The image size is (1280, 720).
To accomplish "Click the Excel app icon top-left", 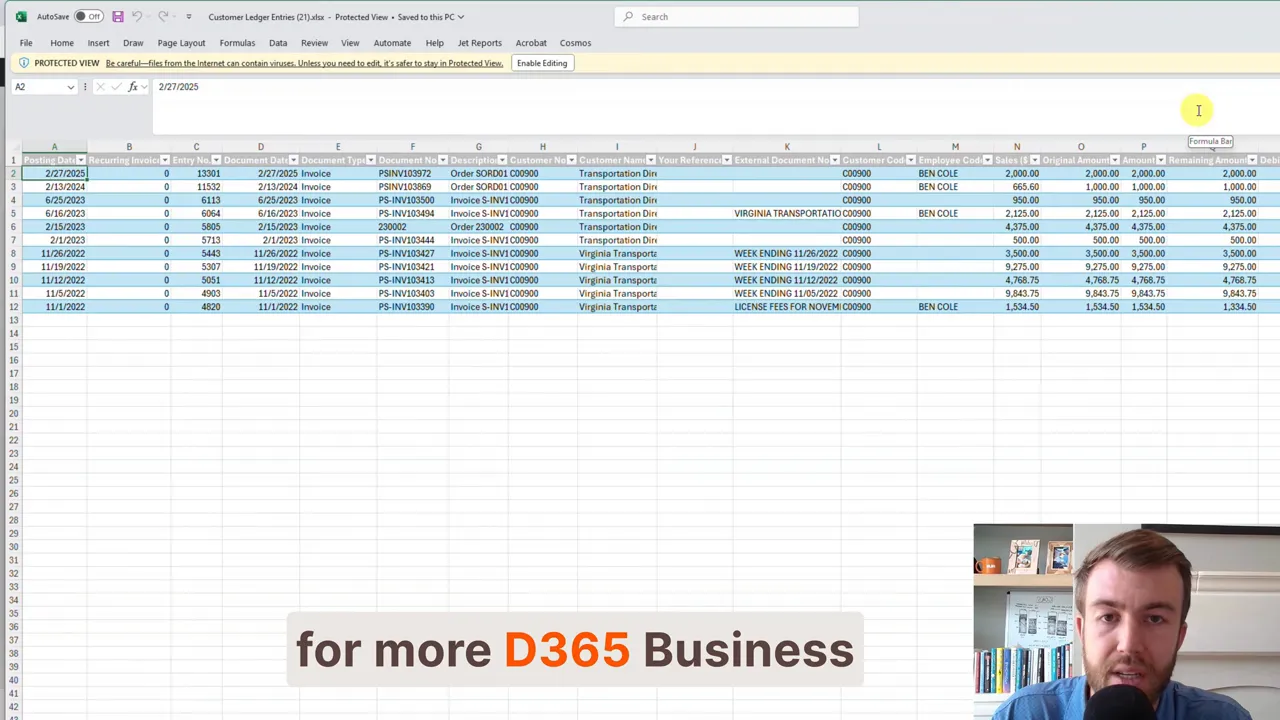I will (x=22, y=17).
